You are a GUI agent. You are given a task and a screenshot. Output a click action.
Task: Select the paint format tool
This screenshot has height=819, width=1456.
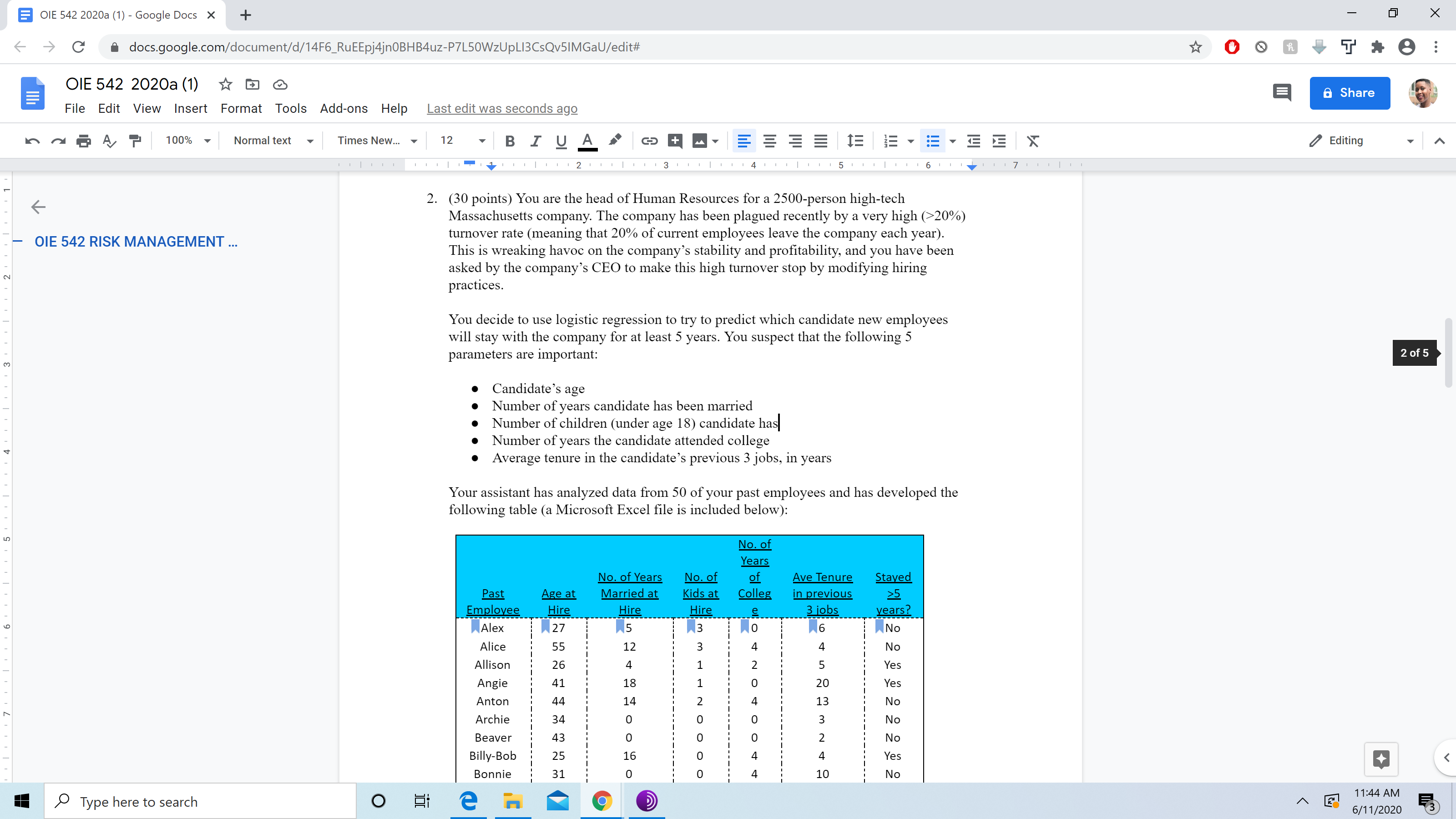pos(135,141)
